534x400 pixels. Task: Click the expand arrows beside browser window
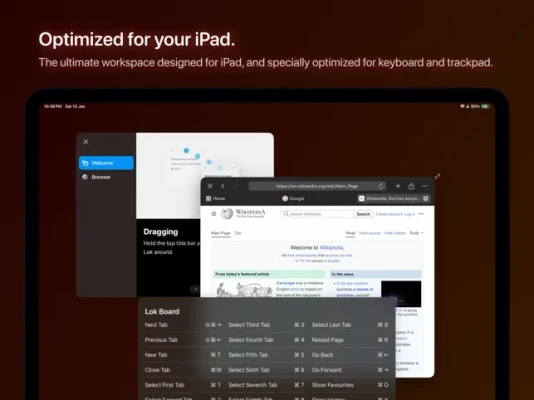[437, 176]
